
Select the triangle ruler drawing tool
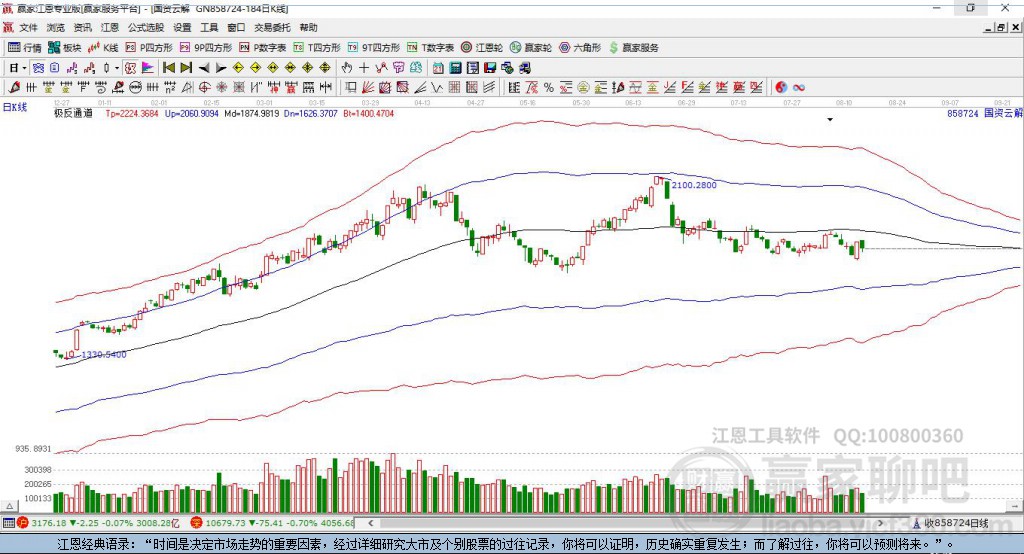coord(187,88)
